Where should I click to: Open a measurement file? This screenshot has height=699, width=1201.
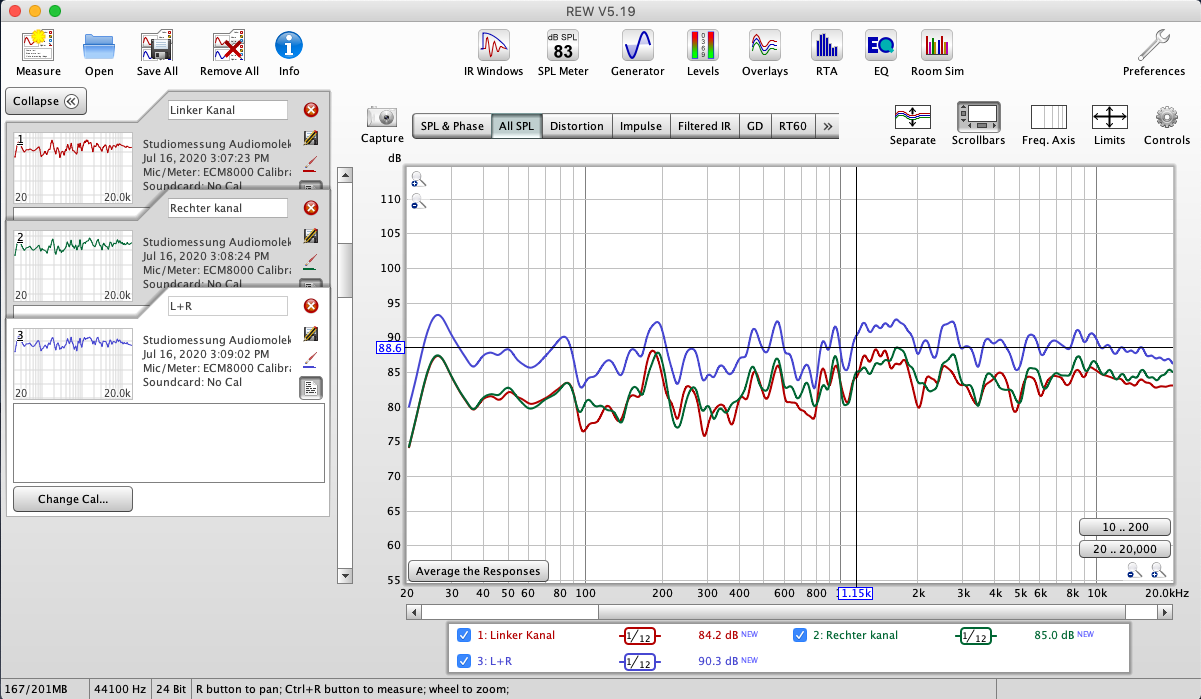tap(99, 53)
